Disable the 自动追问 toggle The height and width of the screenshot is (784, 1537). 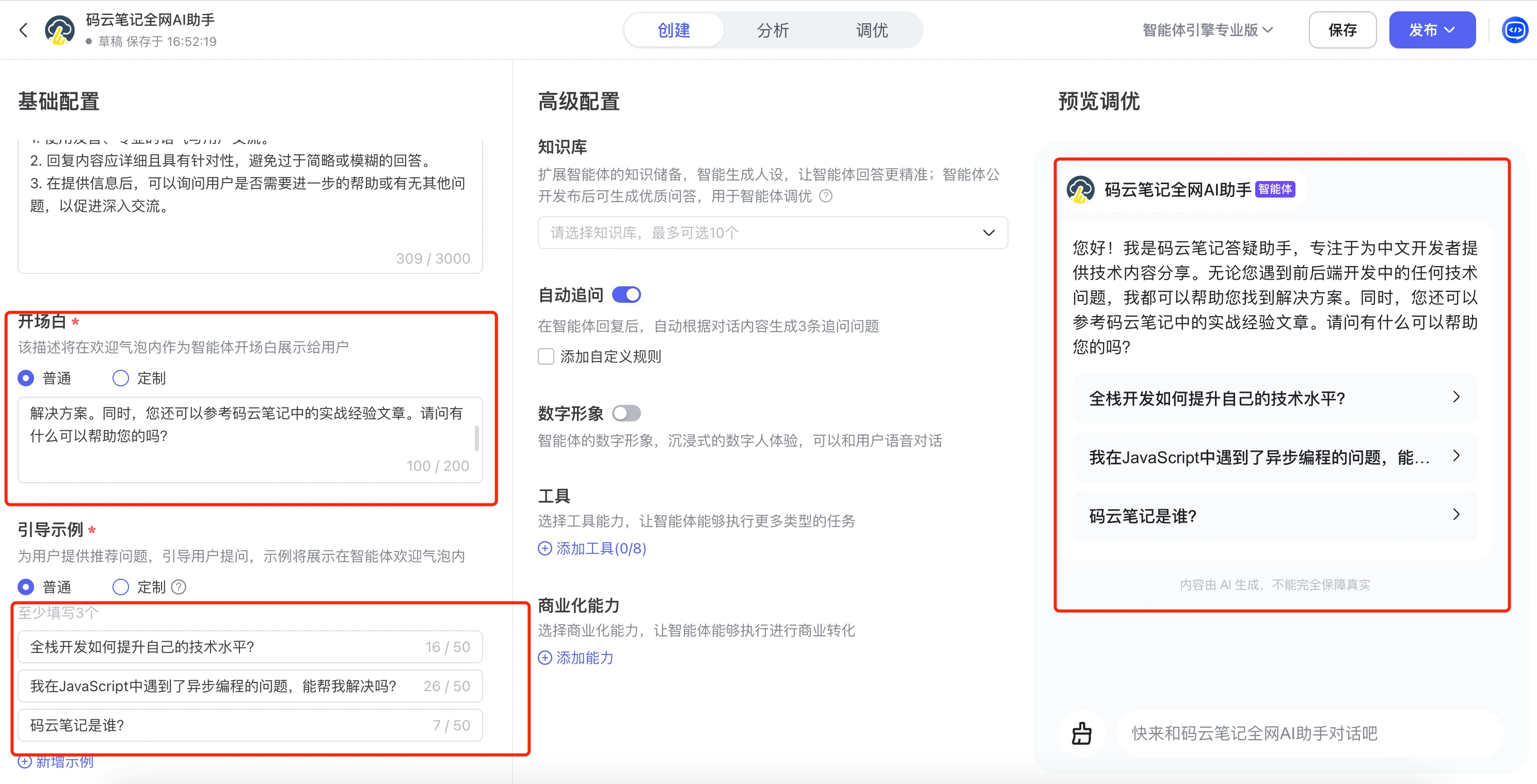point(626,294)
